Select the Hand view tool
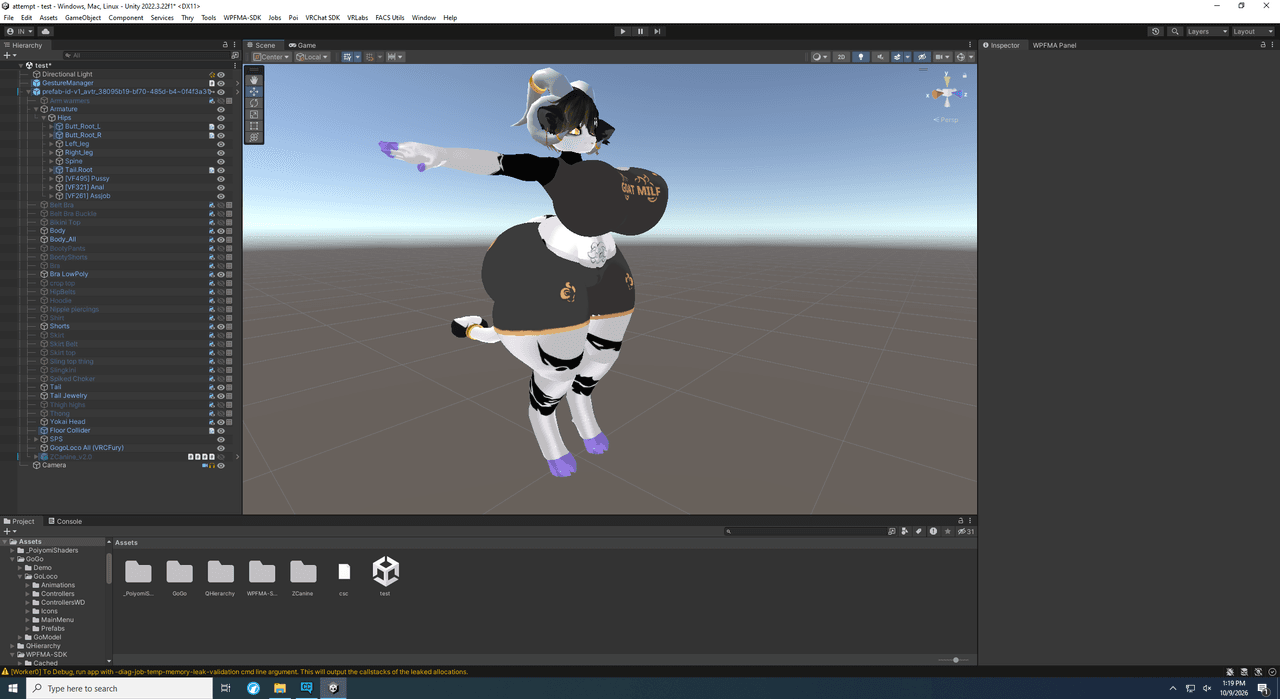 (x=254, y=79)
